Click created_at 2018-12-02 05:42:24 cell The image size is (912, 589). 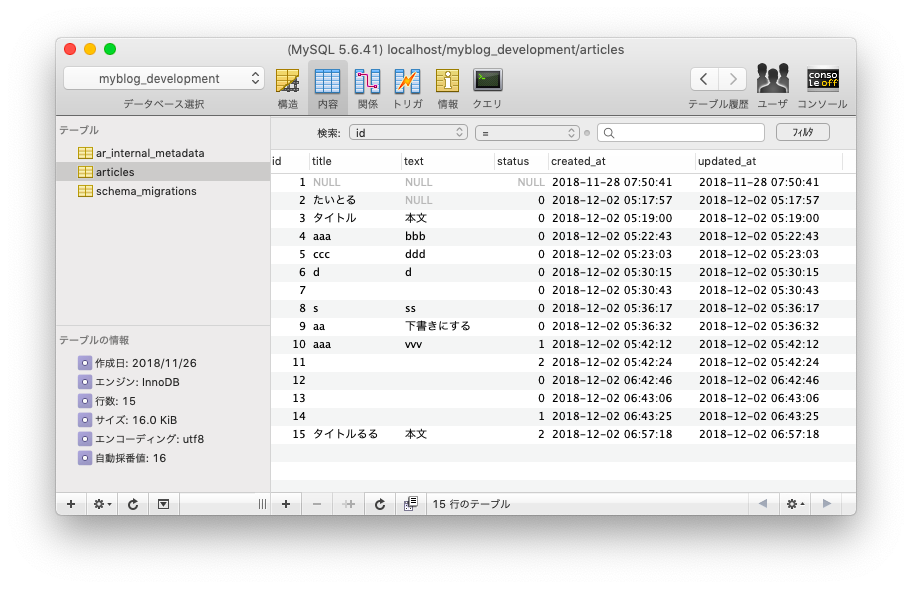[x=612, y=362]
